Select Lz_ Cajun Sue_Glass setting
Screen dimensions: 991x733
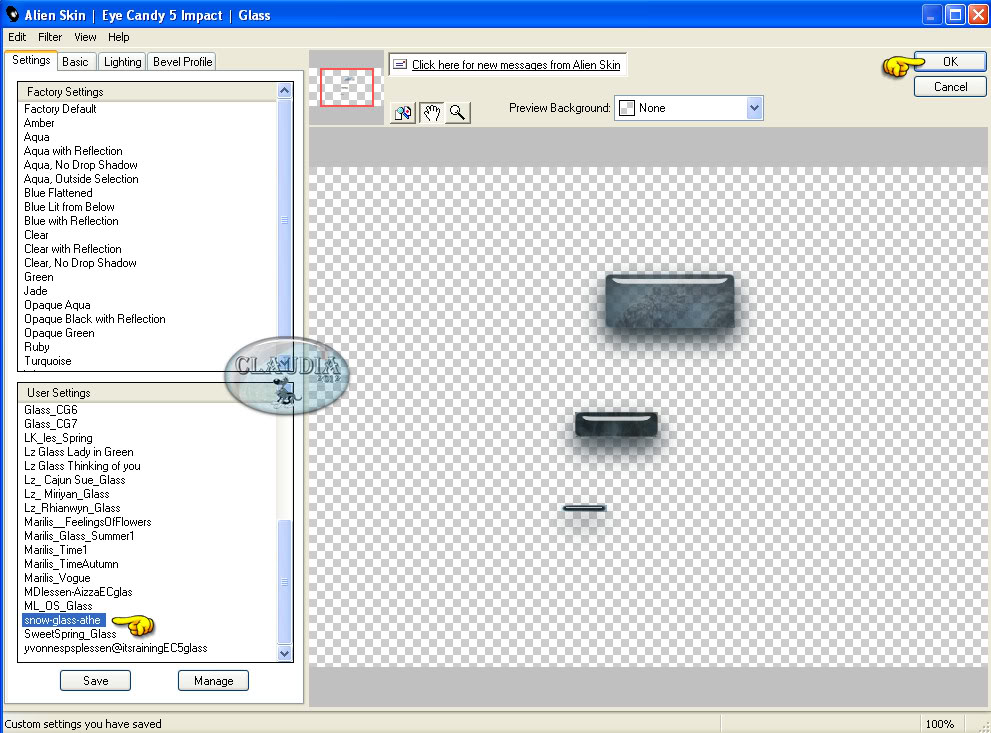coord(75,480)
